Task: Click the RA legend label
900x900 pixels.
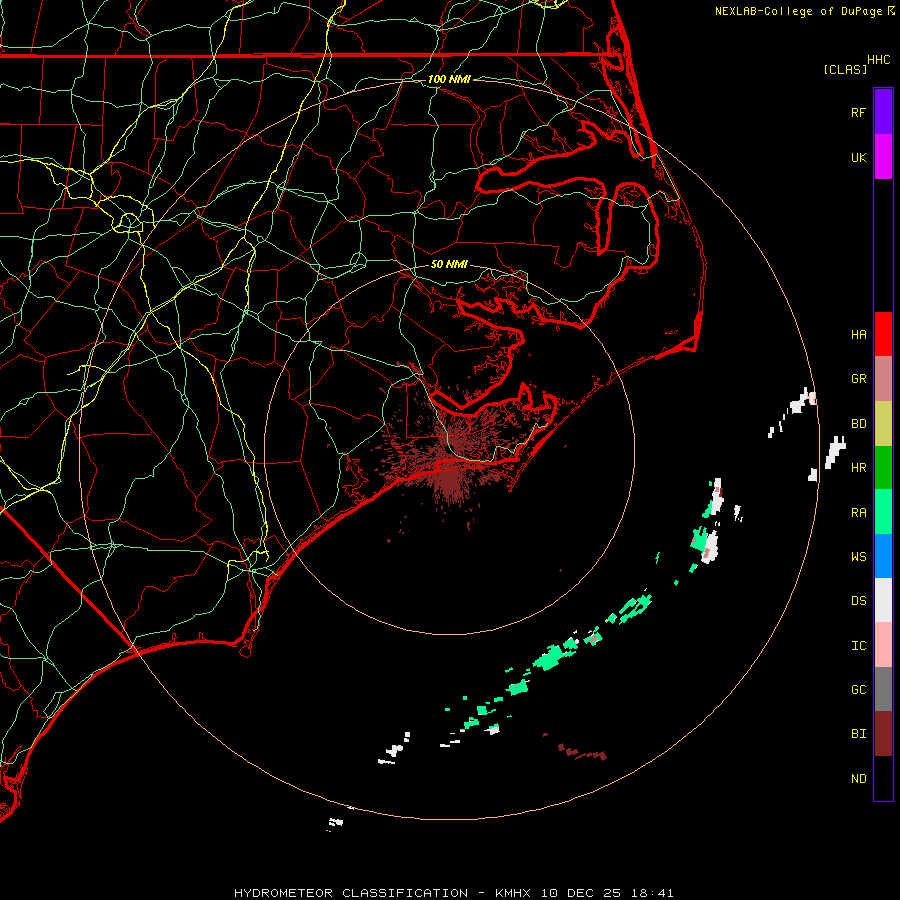Action: pos(858,513)
